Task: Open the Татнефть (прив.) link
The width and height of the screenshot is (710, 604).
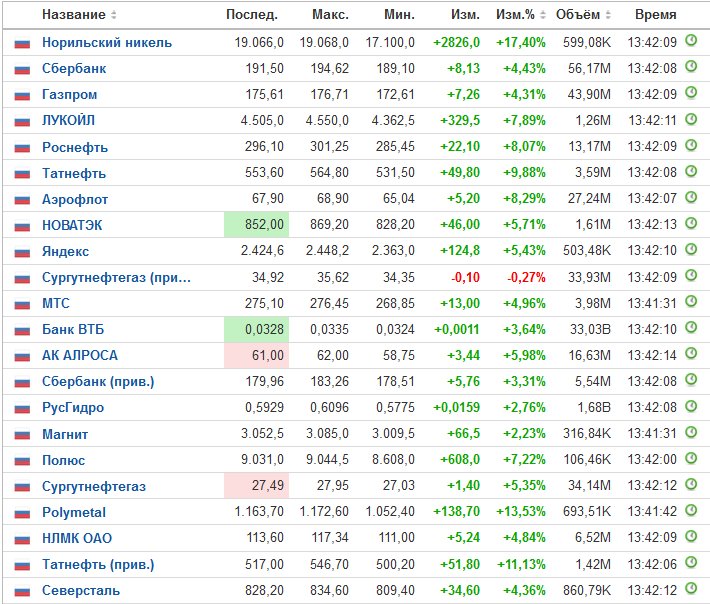Action: pyautogui.click(x=98, y=565)
